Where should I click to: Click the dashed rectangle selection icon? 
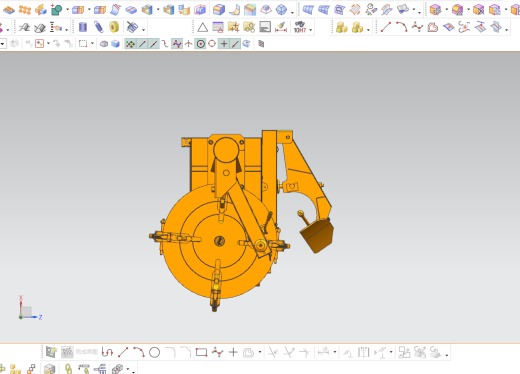(x=83, y=44)
